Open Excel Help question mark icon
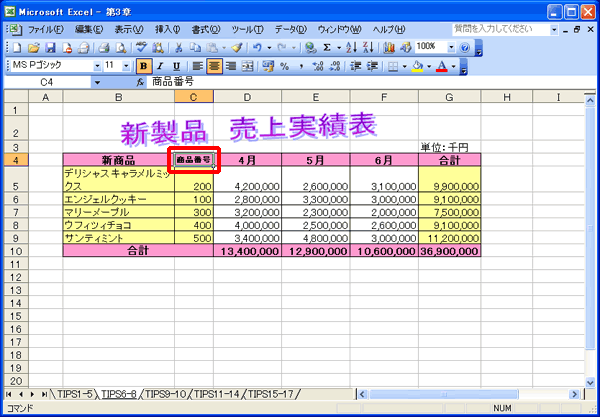This screenshot has width=600, height=417. pyautogui.click(x=465, y=47)
